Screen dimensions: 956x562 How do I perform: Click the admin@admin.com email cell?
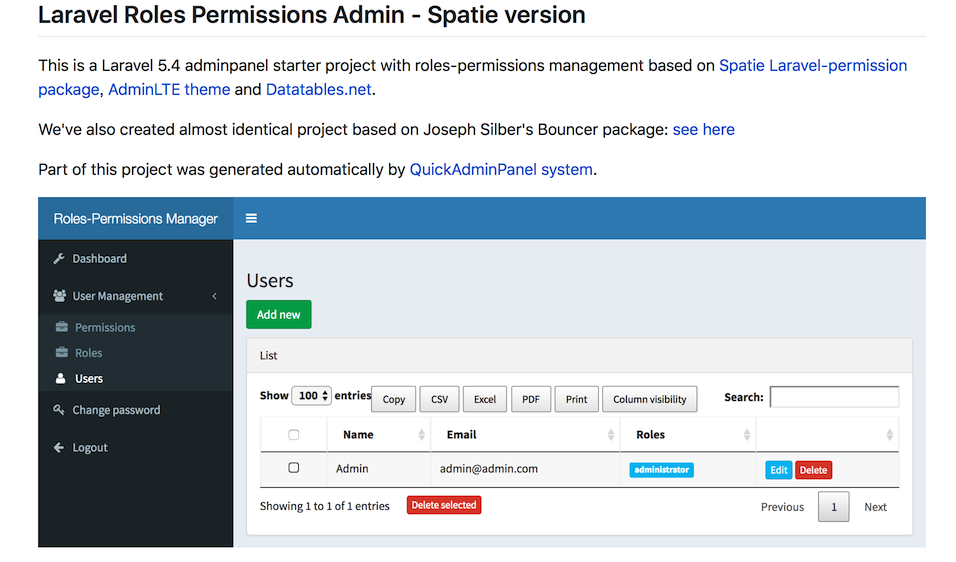(x=489, y=469)
